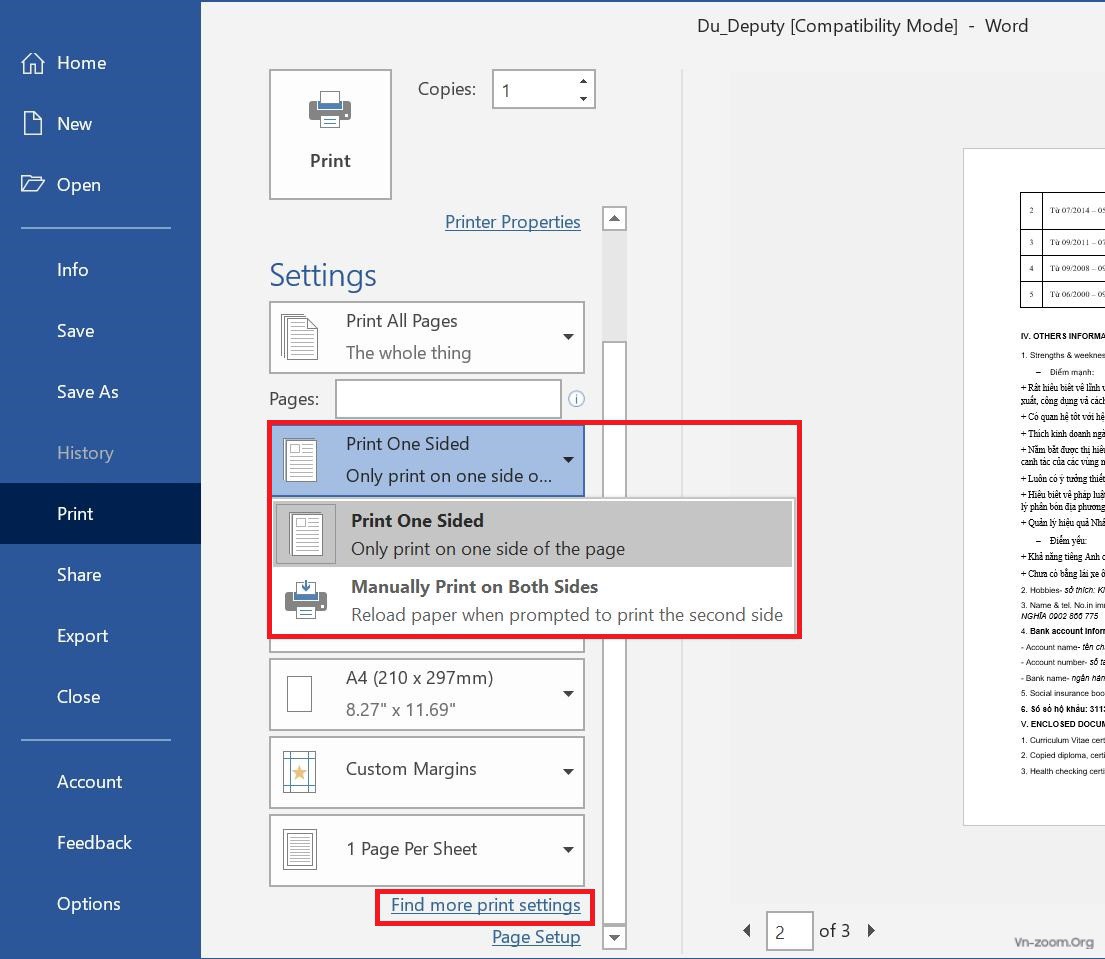Screen dimensions: 1105x959
Task: Click the Pages info icon
Action: tap(576, 399)
